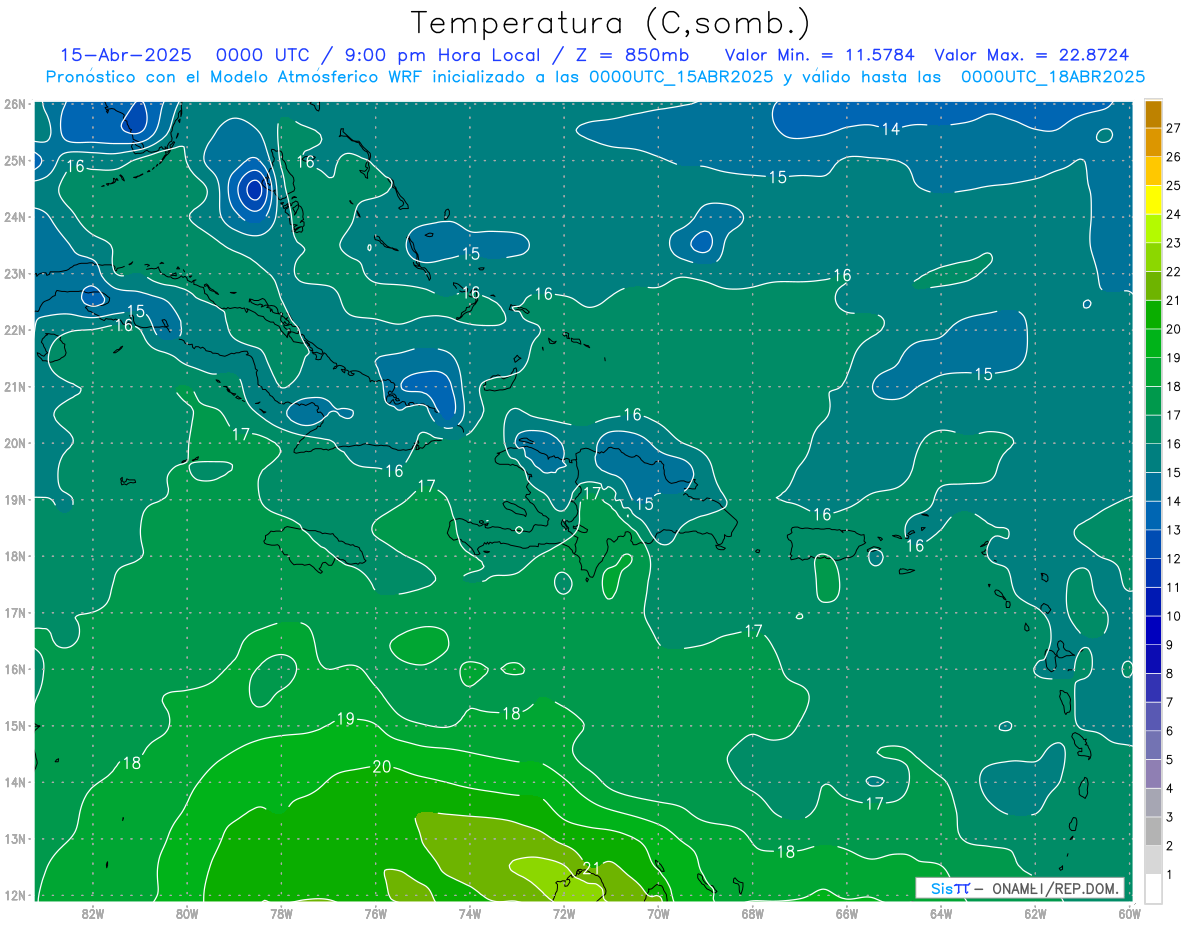1200x927 pixels.
Task: Click the '16N' latitude axis label
Action: (15, 669)
